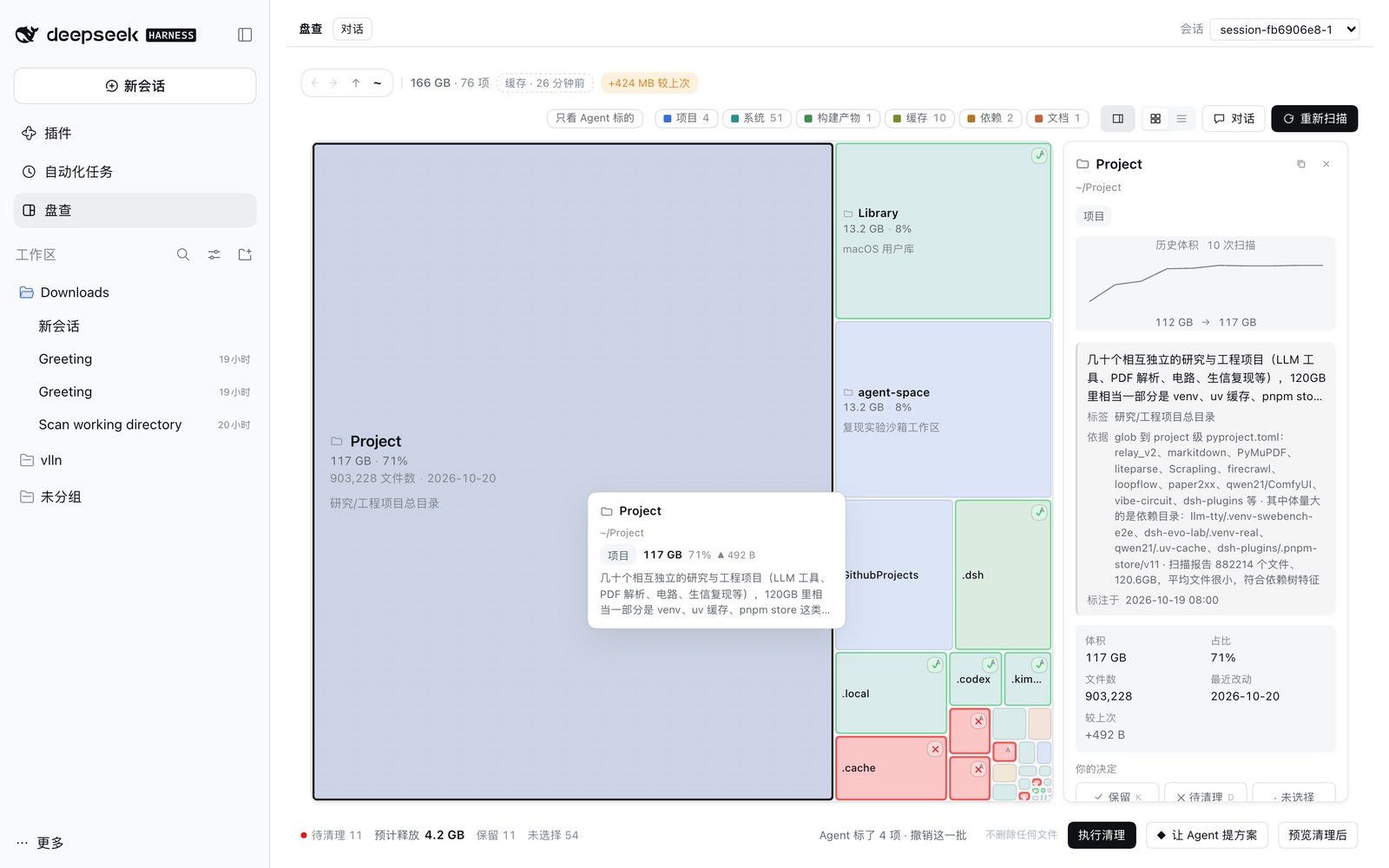Collapse the left sidebar panel icon
Viewport: 1389px width, 868px height.
pyautogui.click(x=245, y=35)
